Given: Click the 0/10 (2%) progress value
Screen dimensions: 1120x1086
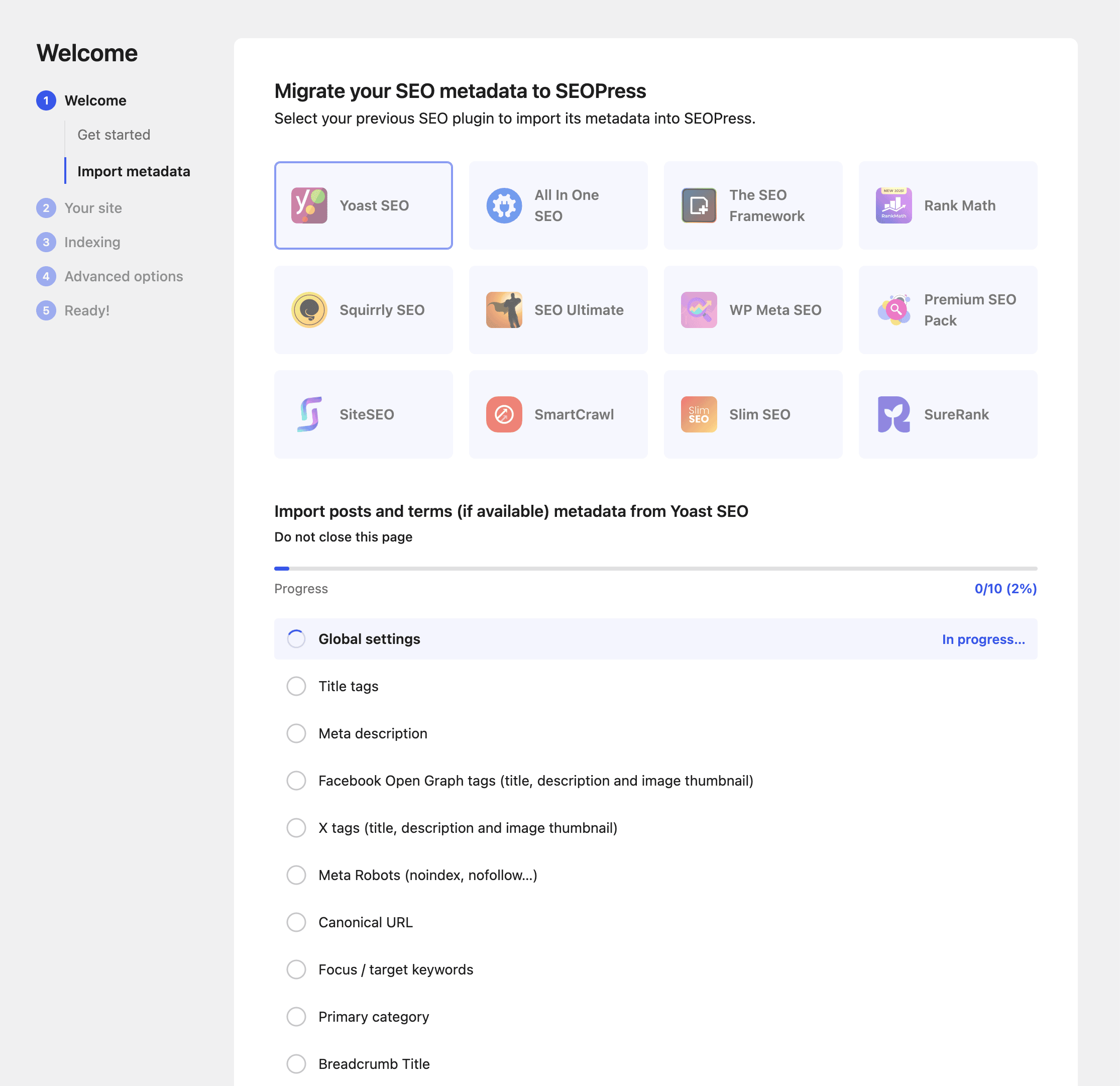Looking at the screenshot, I should point(1005,589).
